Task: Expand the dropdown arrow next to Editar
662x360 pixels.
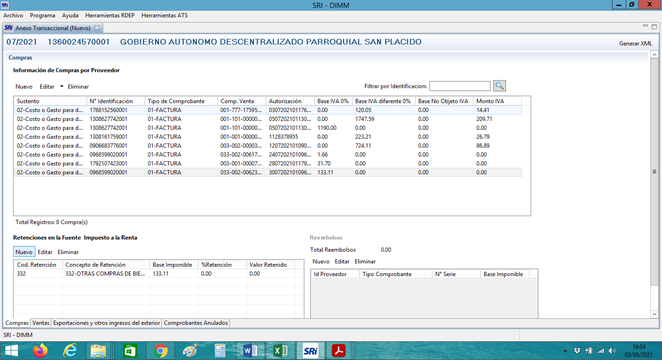Action: pos(61,87)
